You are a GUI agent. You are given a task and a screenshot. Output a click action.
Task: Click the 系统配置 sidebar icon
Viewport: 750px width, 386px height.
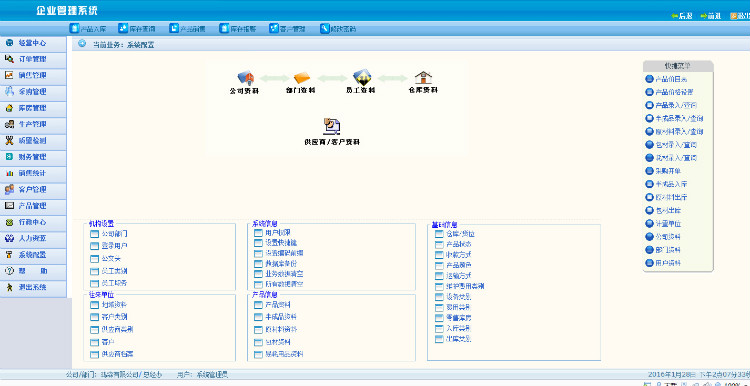[x=9, y=255]
